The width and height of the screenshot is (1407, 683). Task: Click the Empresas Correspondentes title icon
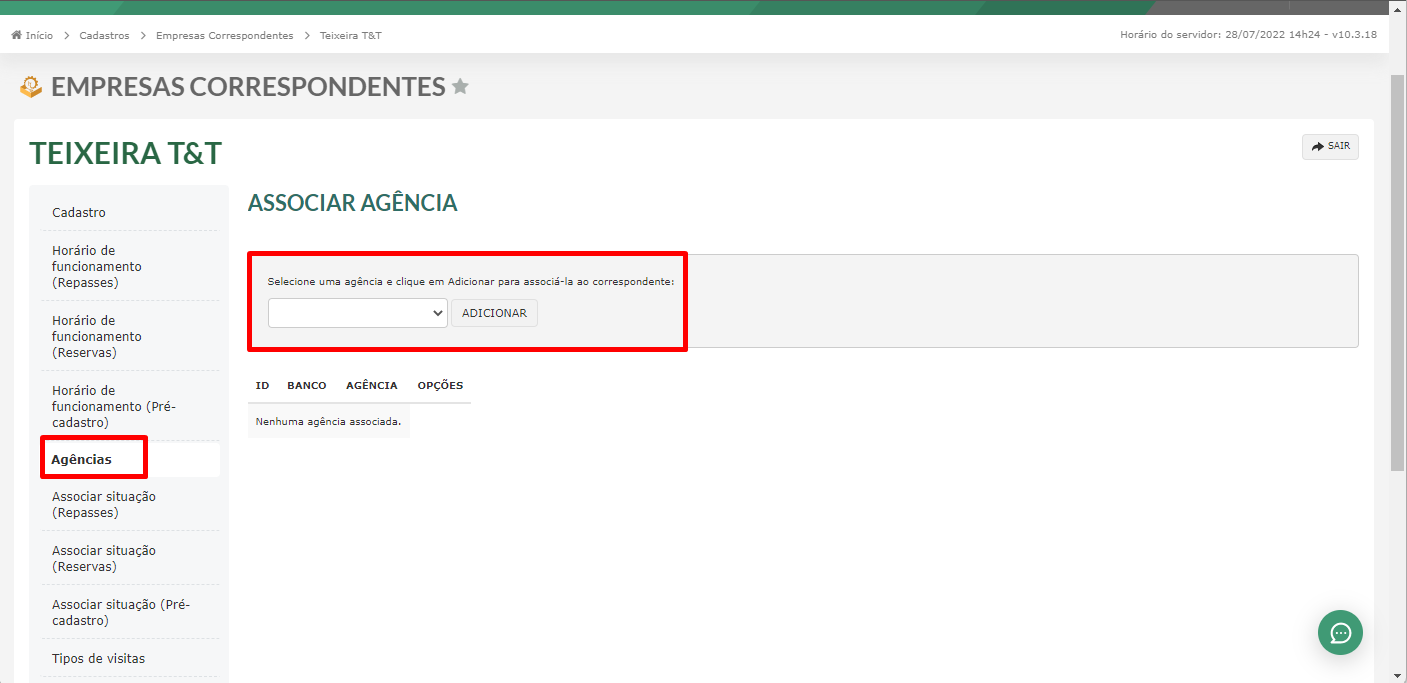click(x=31, y=87)
